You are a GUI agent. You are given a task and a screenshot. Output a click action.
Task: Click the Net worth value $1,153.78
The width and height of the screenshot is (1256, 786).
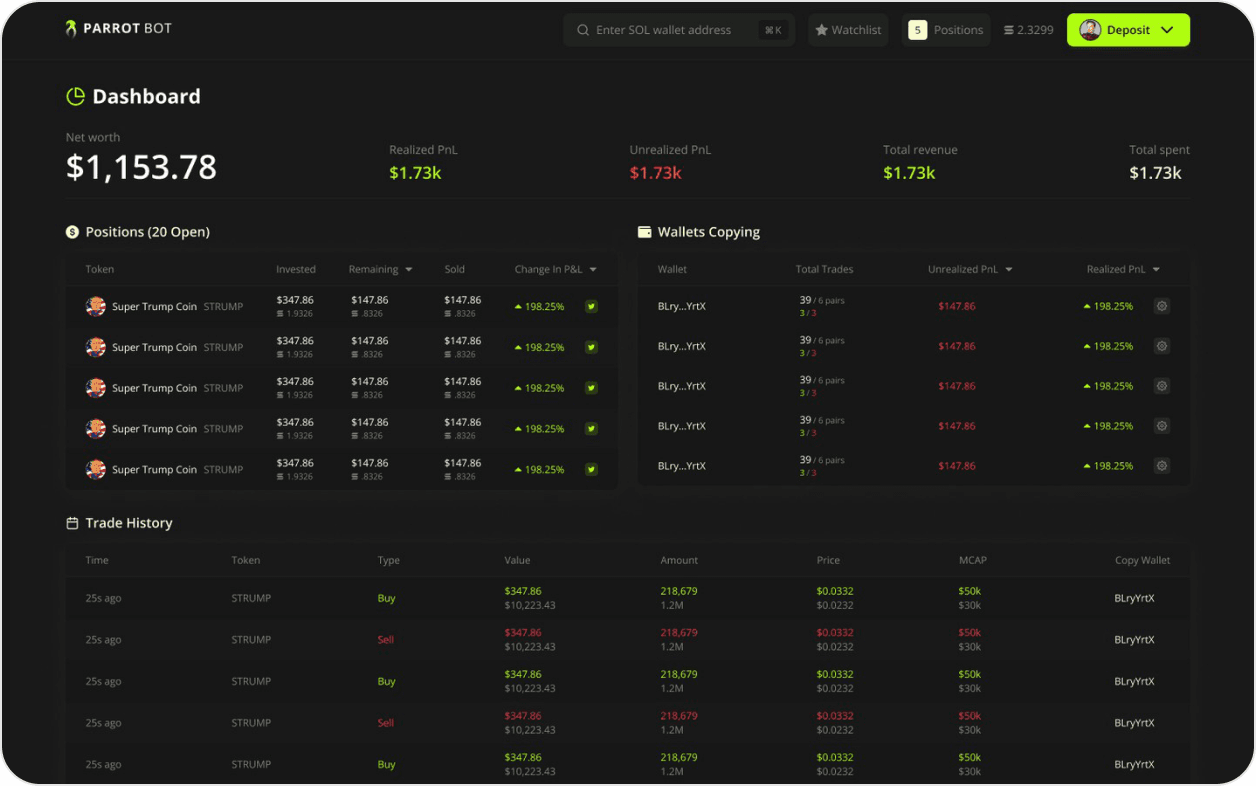point(141,167)
